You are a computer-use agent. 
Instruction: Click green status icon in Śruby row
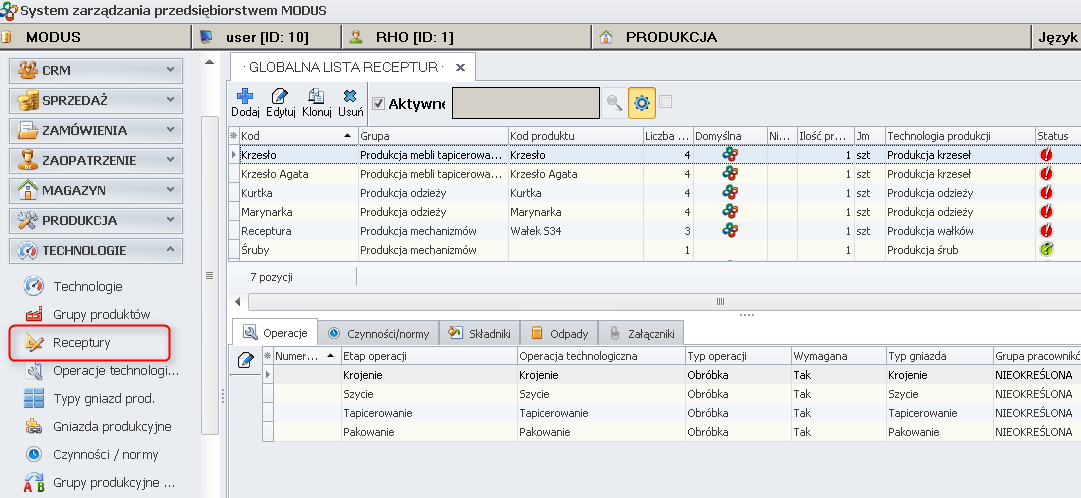[1047, 250]
